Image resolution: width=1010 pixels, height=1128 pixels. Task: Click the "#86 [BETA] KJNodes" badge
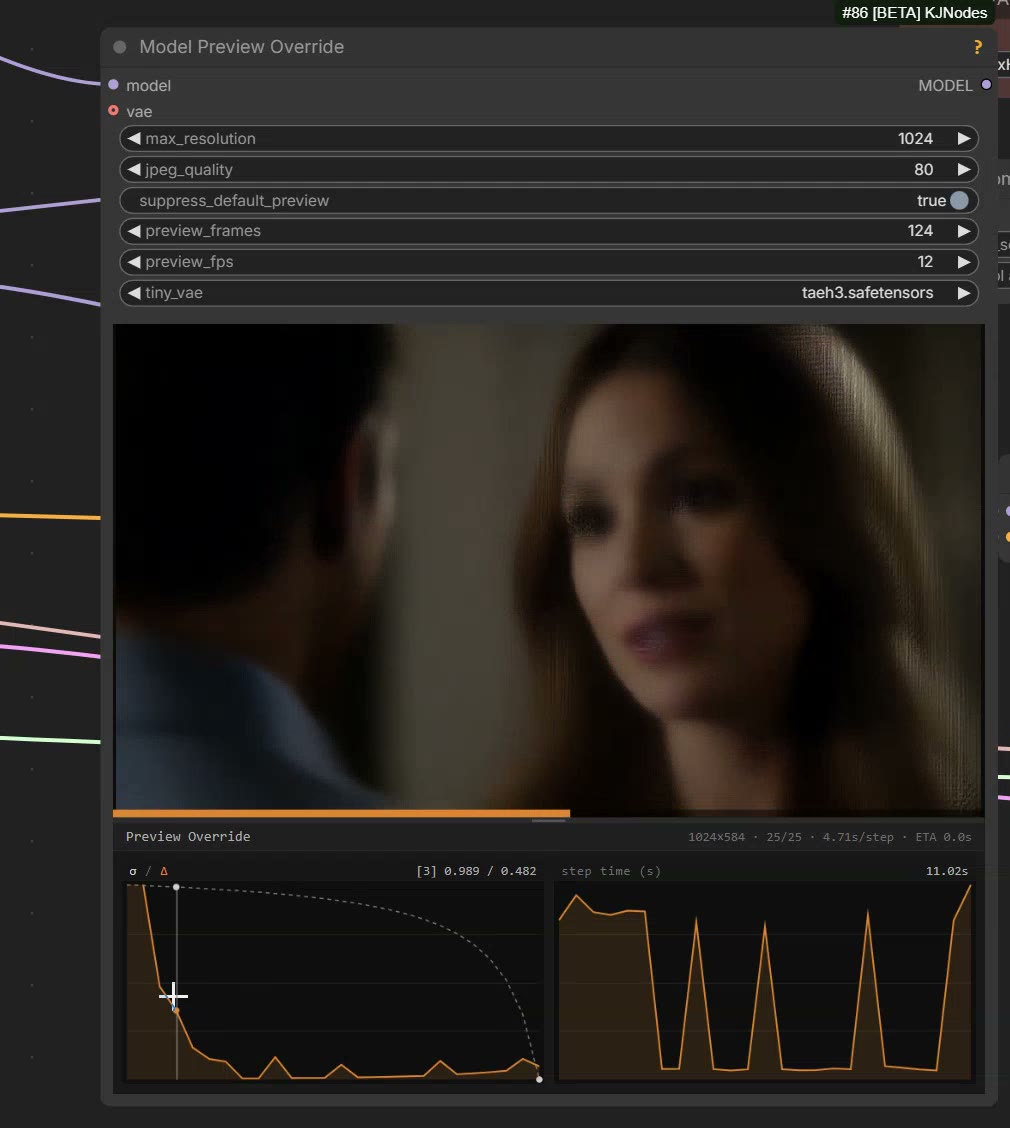(x=914, y=13)
